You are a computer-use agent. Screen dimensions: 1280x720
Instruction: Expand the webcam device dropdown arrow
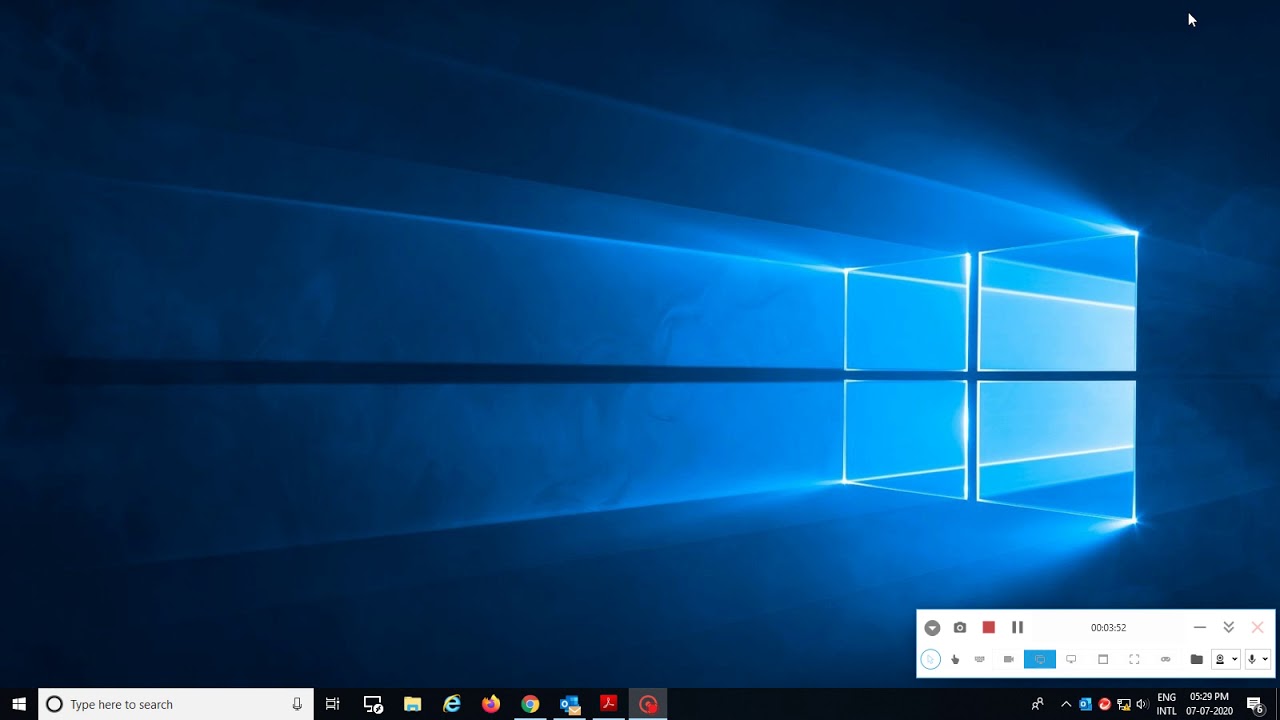[1235, 659]
